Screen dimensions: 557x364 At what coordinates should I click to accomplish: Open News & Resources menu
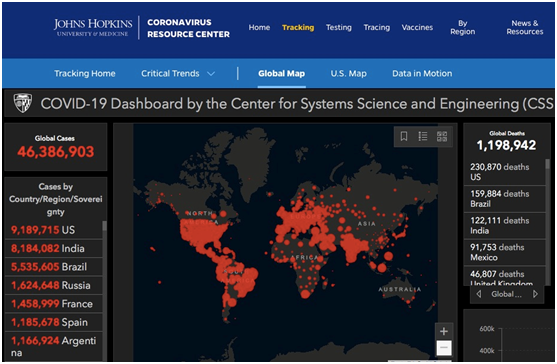(525, 27)
